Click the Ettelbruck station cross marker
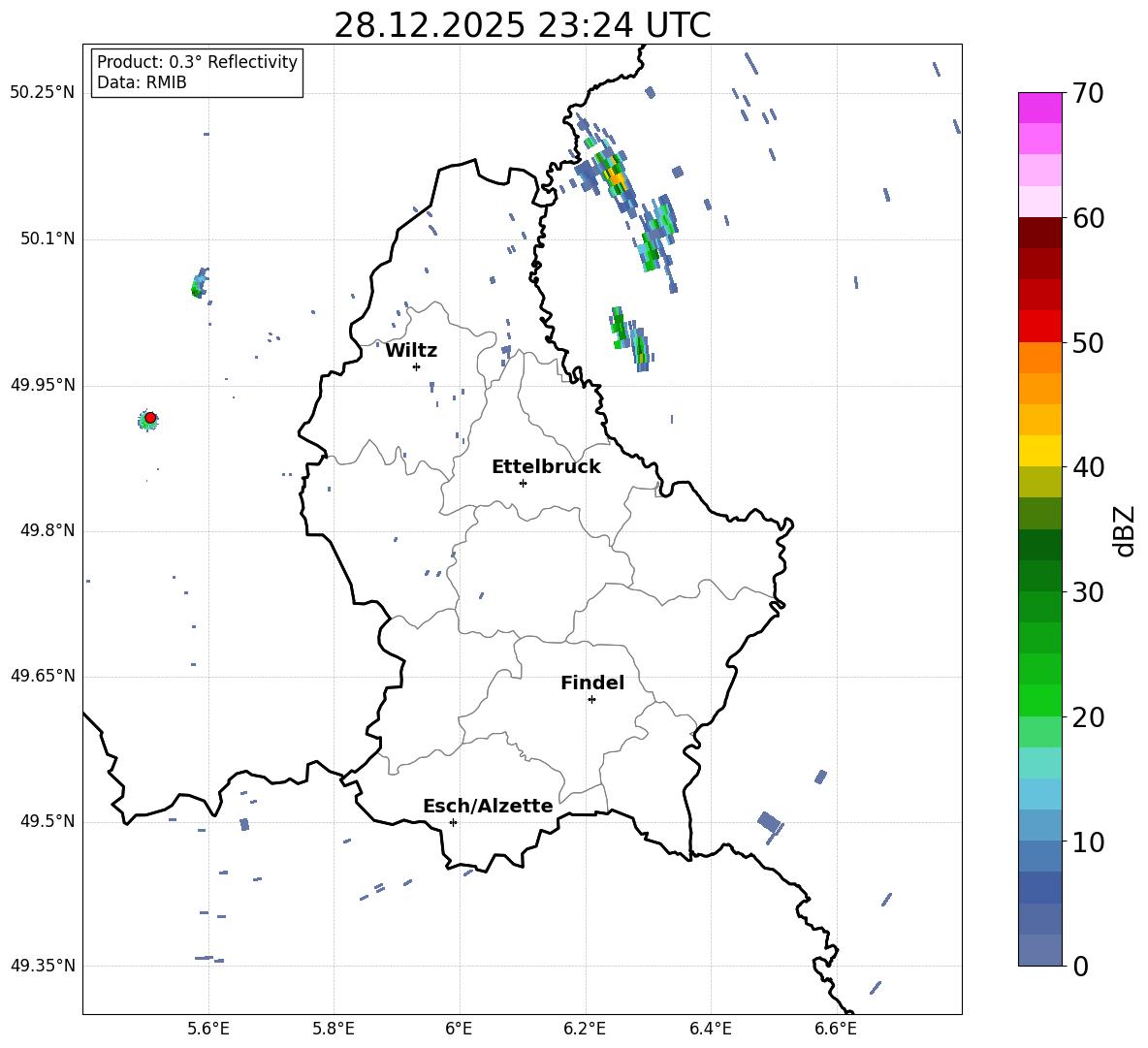The height and width of the screenshot is (1048, 1148). click(523, 483)
